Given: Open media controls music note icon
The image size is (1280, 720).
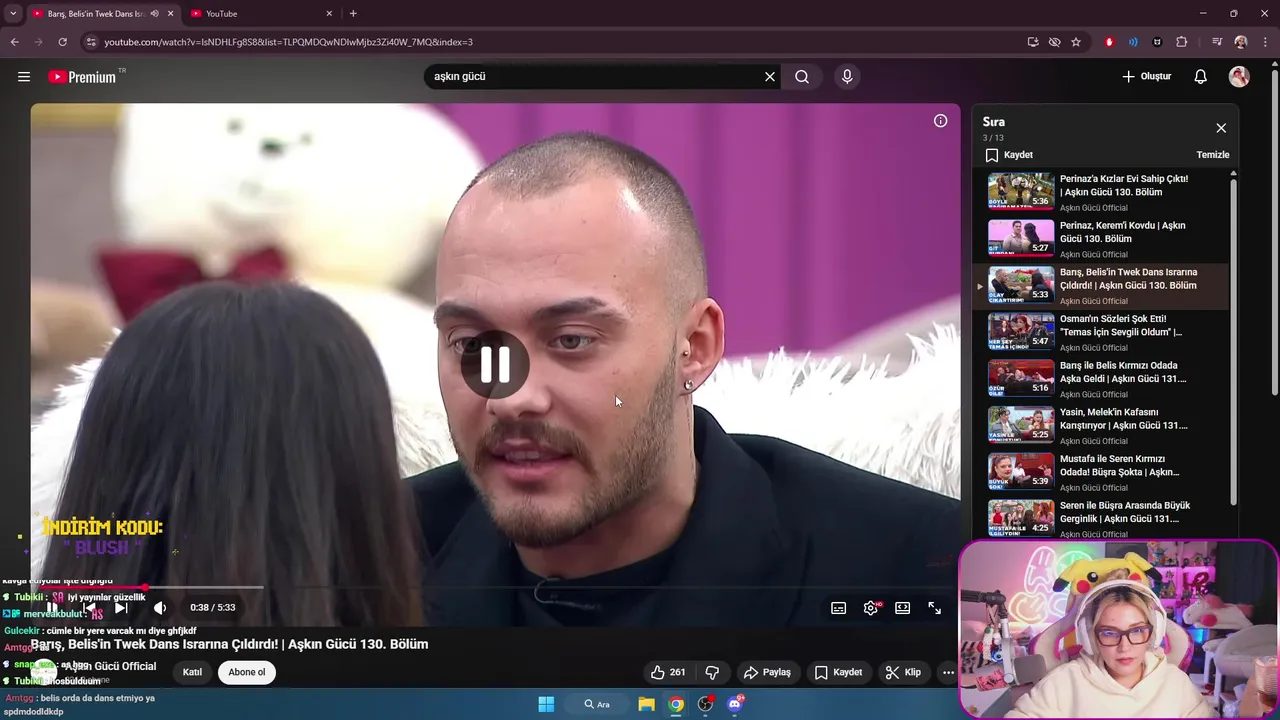Looking at the screenshot, I should (x=1217, y=42).
